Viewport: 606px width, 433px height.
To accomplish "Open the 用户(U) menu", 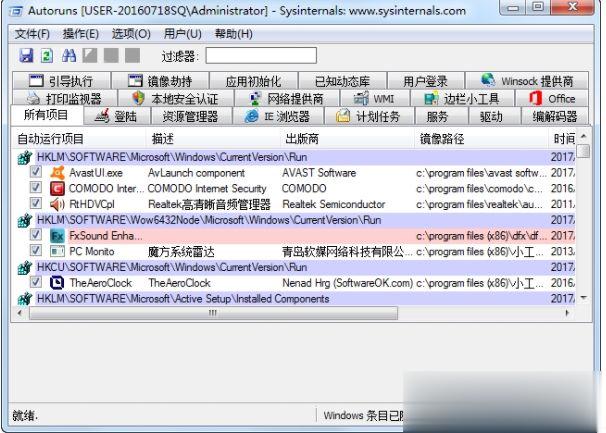I will 182,34.
